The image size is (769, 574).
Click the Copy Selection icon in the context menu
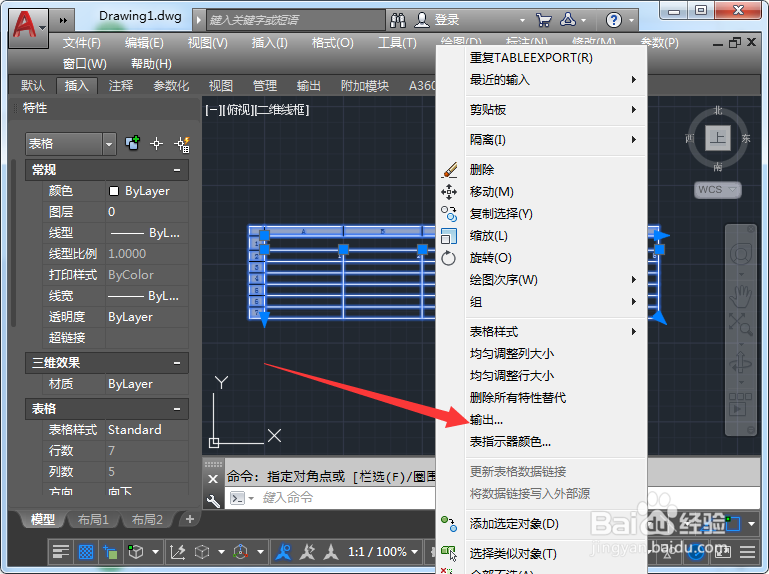(449, 214)
